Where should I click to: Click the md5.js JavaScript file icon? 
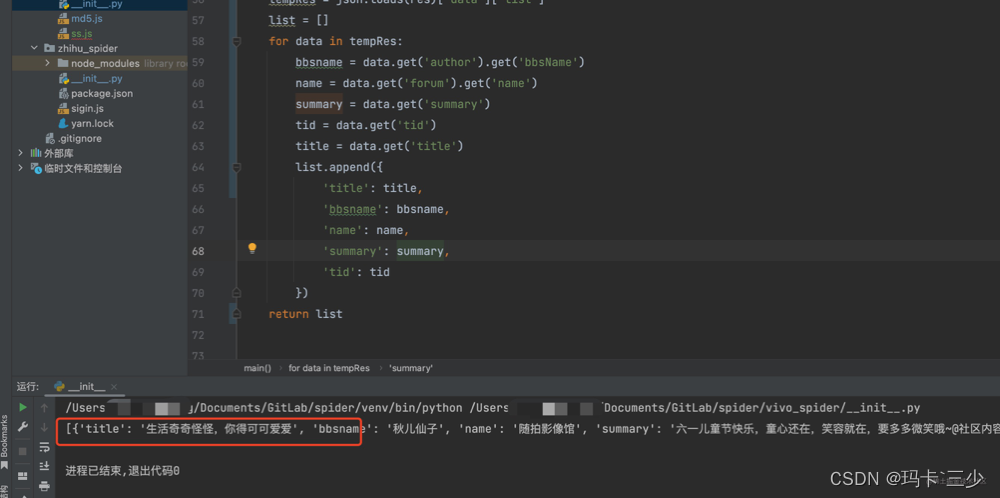coord(63,18)
